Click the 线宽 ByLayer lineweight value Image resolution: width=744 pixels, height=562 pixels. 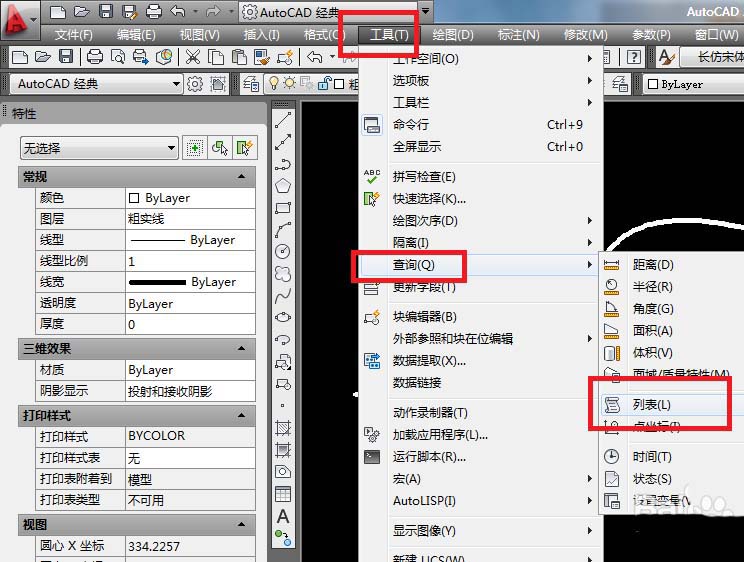[190, 282]
